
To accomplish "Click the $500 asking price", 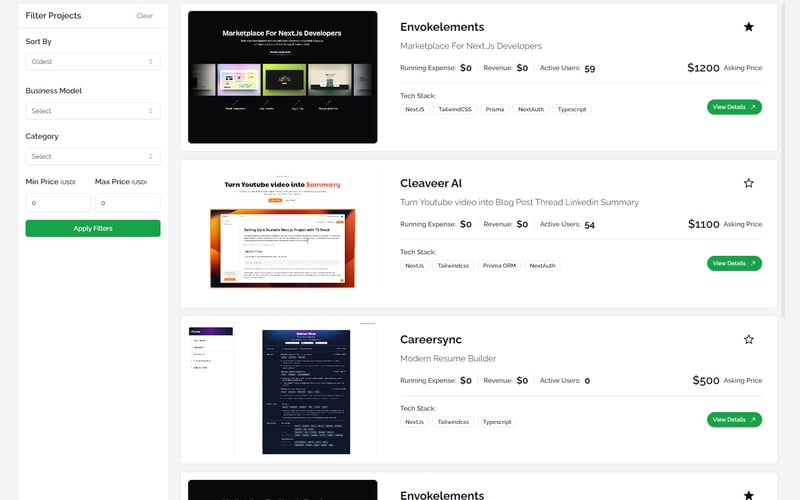I will [706, 380].
